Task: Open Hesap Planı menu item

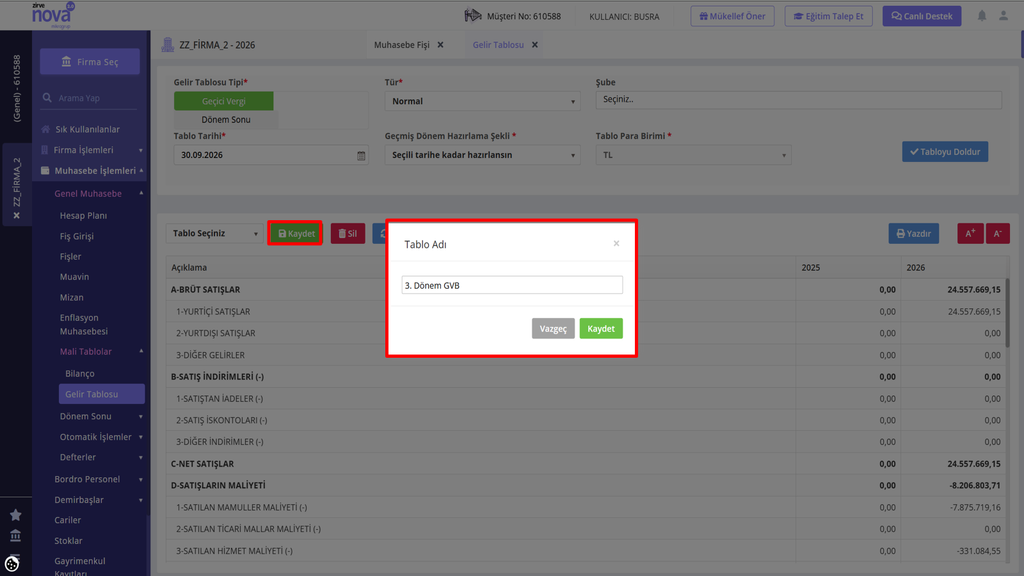Action: (84, 216)
